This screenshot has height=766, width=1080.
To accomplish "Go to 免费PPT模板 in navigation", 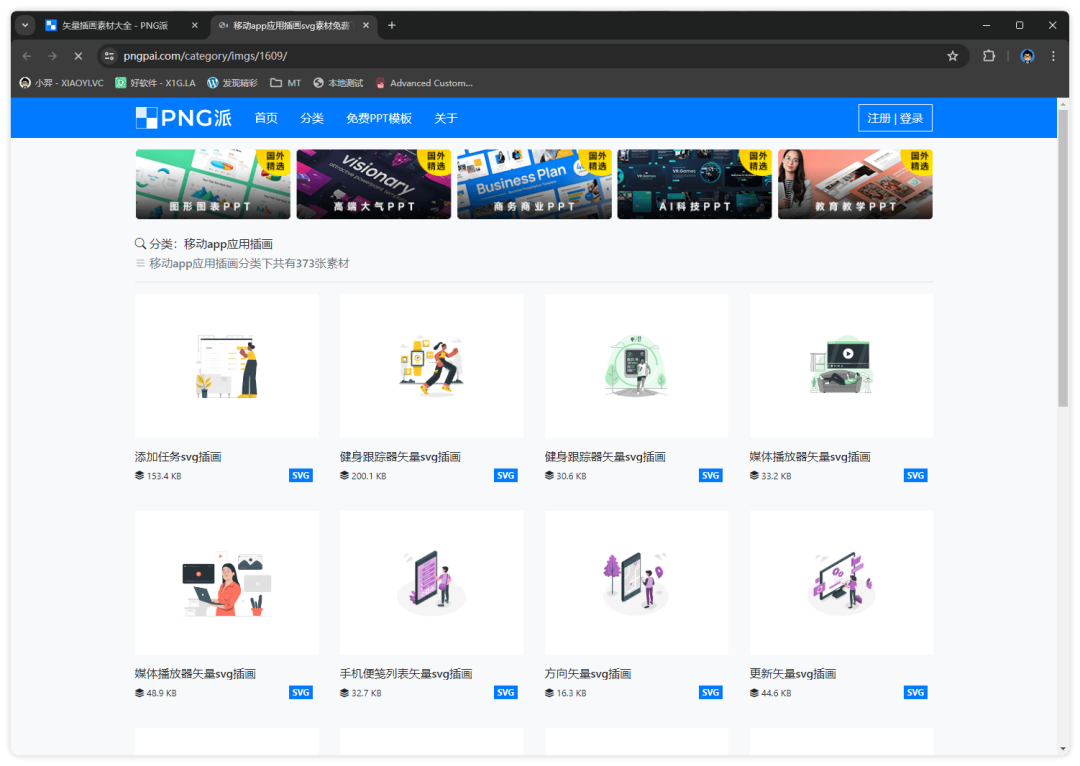I will click(x=379, y=118).
